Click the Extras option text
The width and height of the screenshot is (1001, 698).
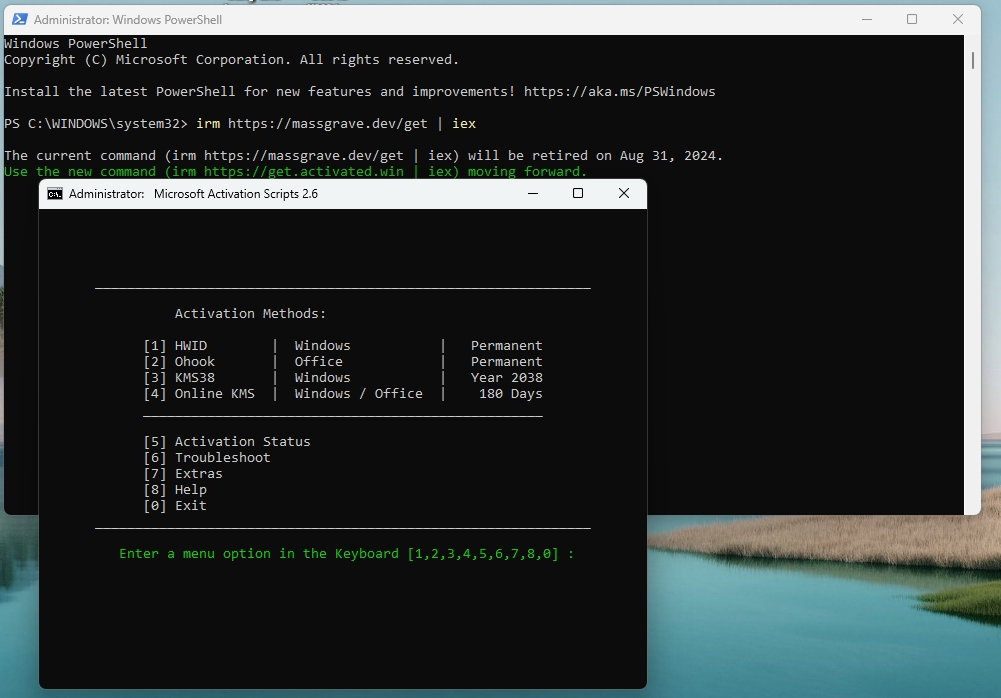pos(198,474)
